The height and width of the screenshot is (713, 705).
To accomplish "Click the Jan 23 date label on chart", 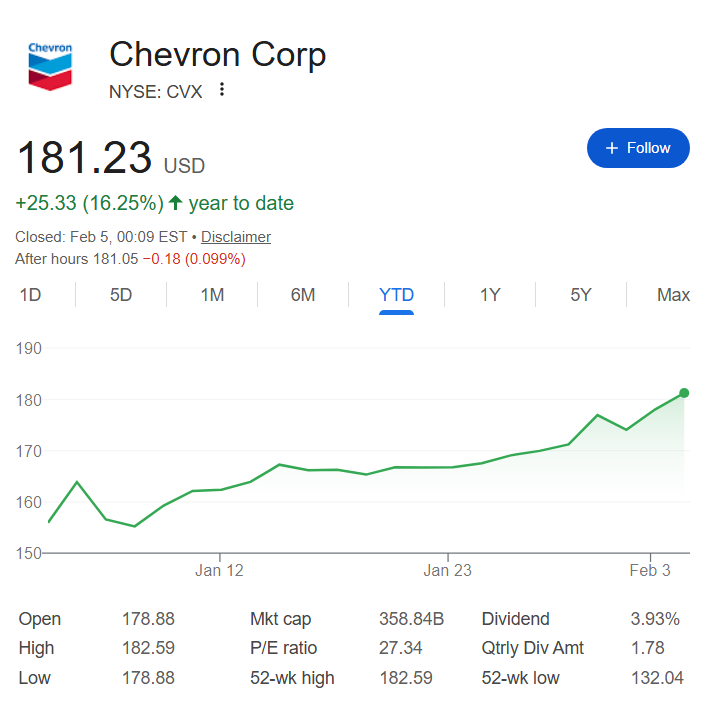I will point(448,571).
